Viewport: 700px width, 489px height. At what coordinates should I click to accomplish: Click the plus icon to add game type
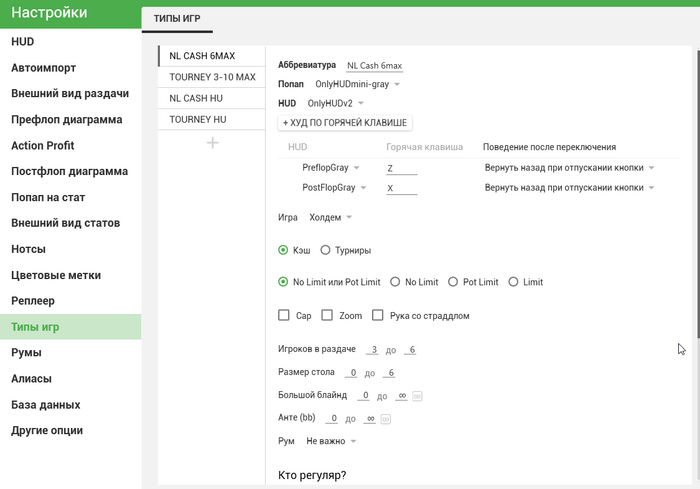212,143
